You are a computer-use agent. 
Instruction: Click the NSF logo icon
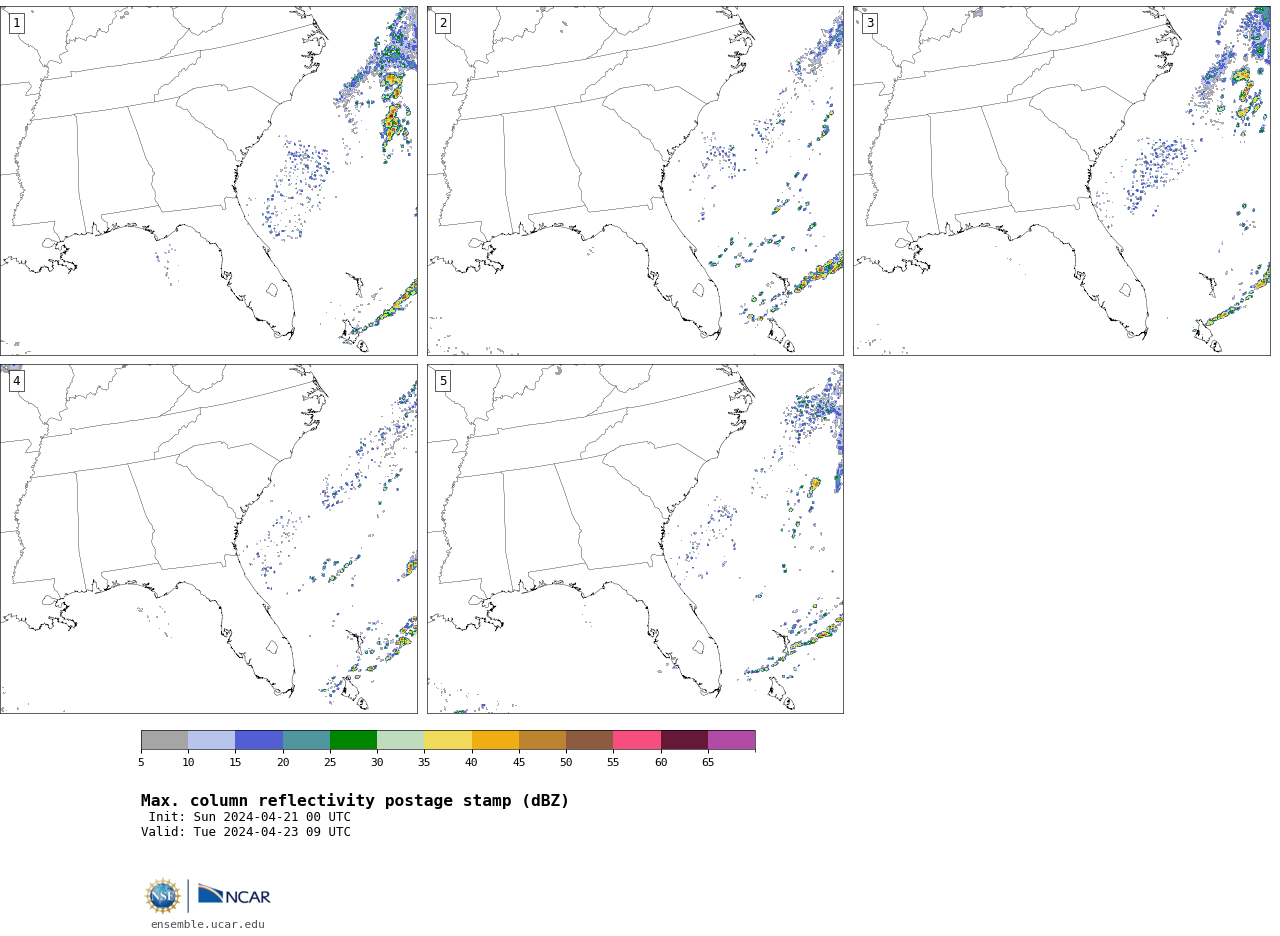tap(163, 896)
